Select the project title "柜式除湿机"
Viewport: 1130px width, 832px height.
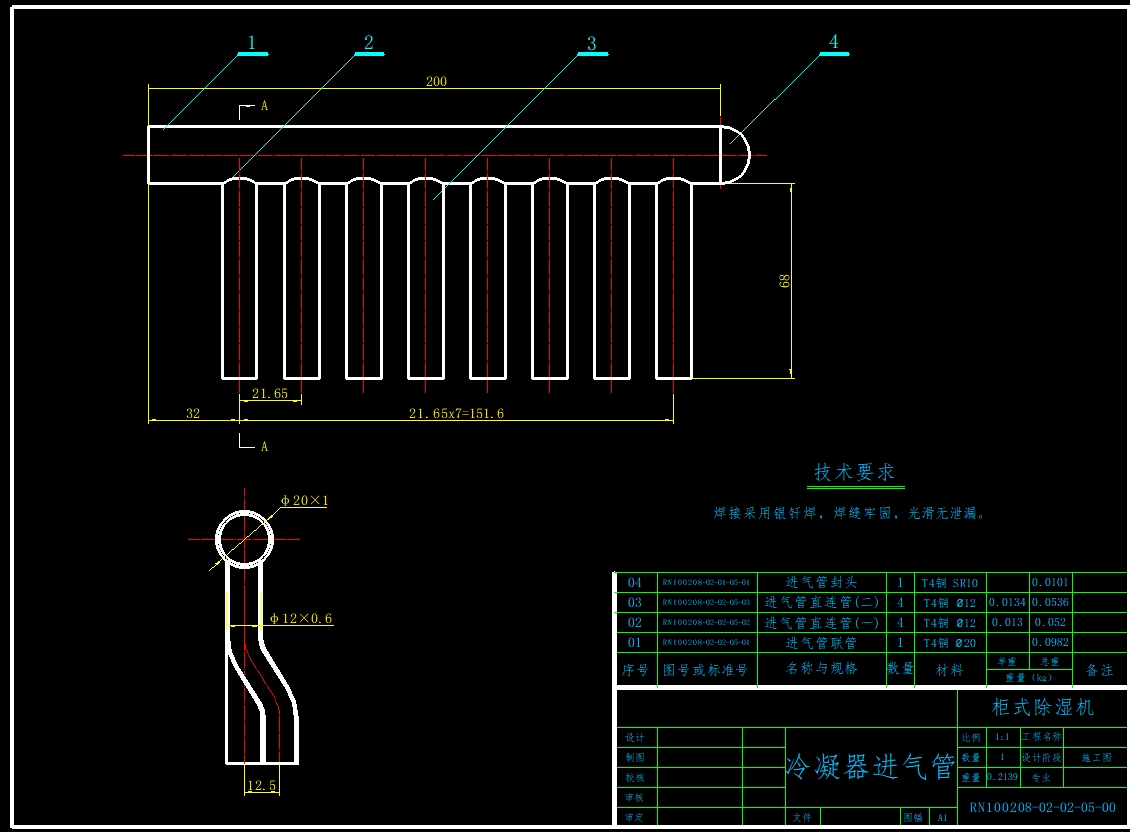(x=1043, y=707)
